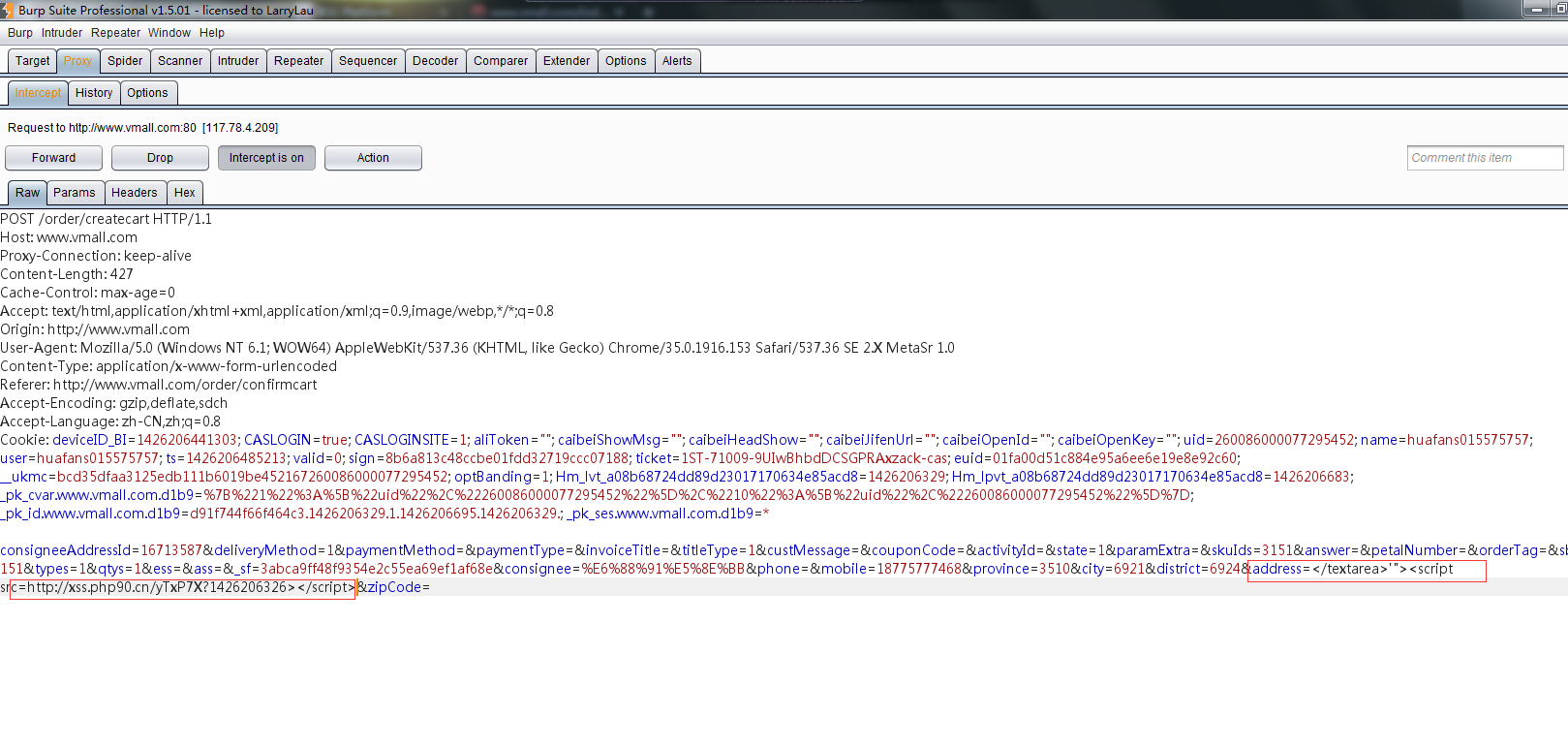
Task: Open the Repeater tool tab
Action: pos(298,61)
